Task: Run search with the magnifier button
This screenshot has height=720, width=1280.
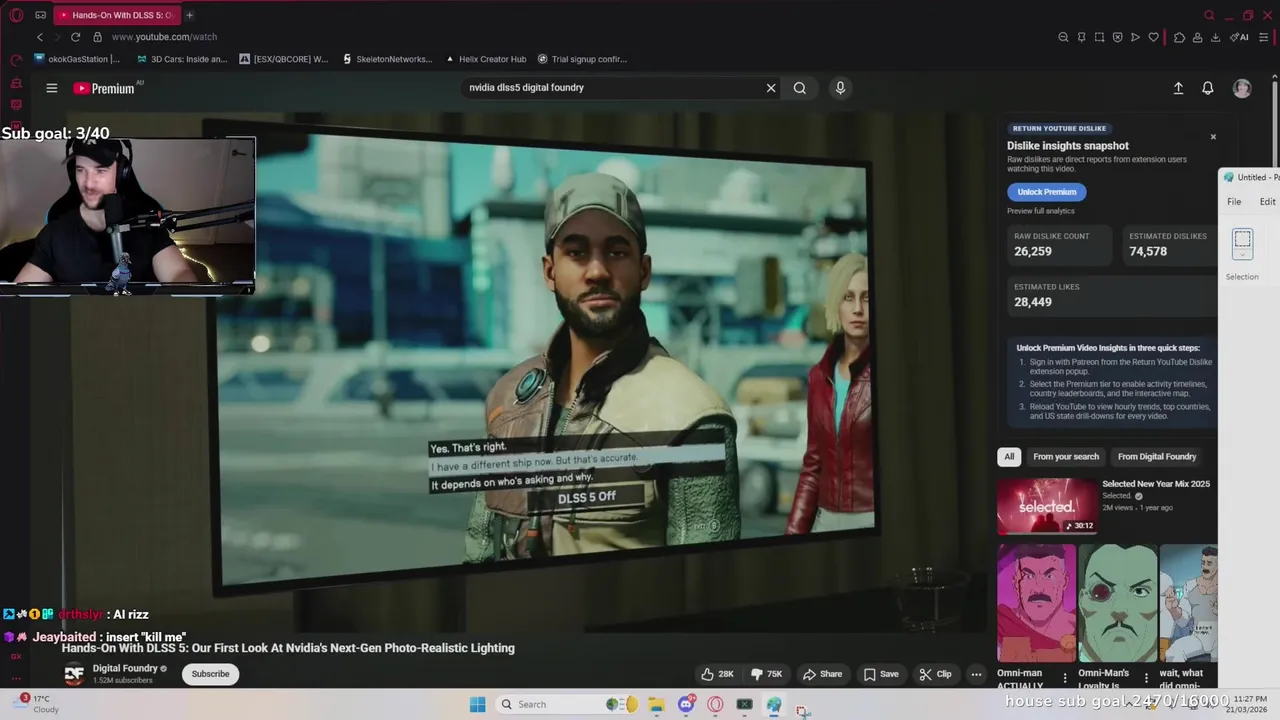Action: click(x=800, y=88)
